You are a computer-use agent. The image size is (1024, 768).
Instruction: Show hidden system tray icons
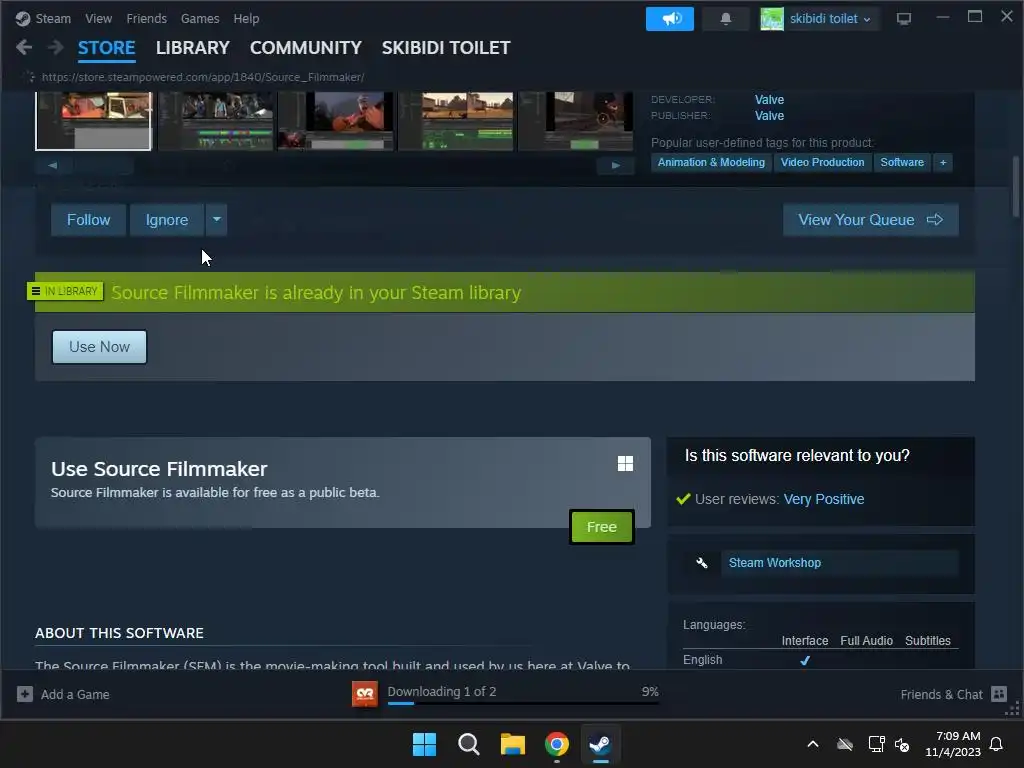813,744
